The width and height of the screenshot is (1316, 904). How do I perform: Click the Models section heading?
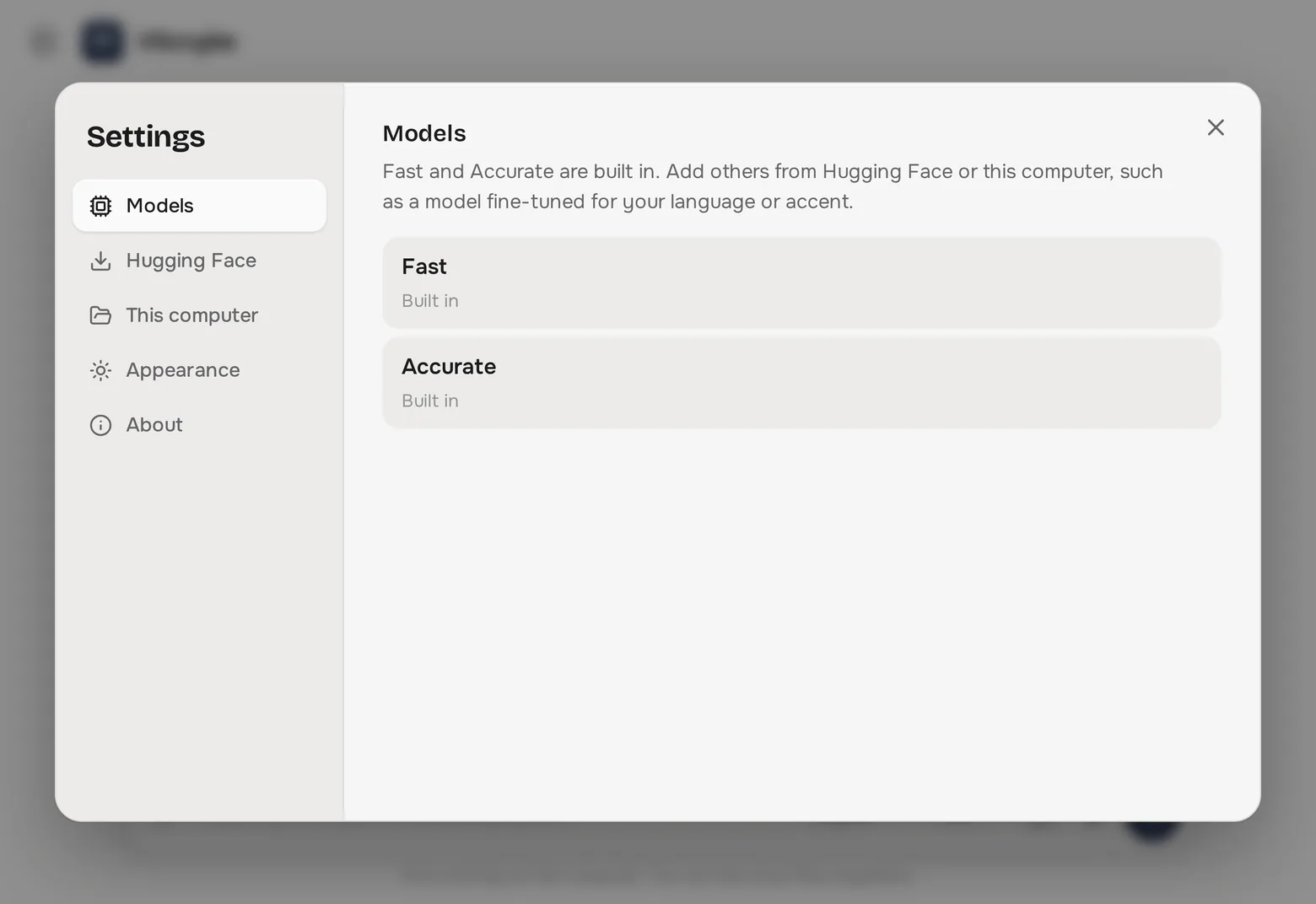pos(424,133)
